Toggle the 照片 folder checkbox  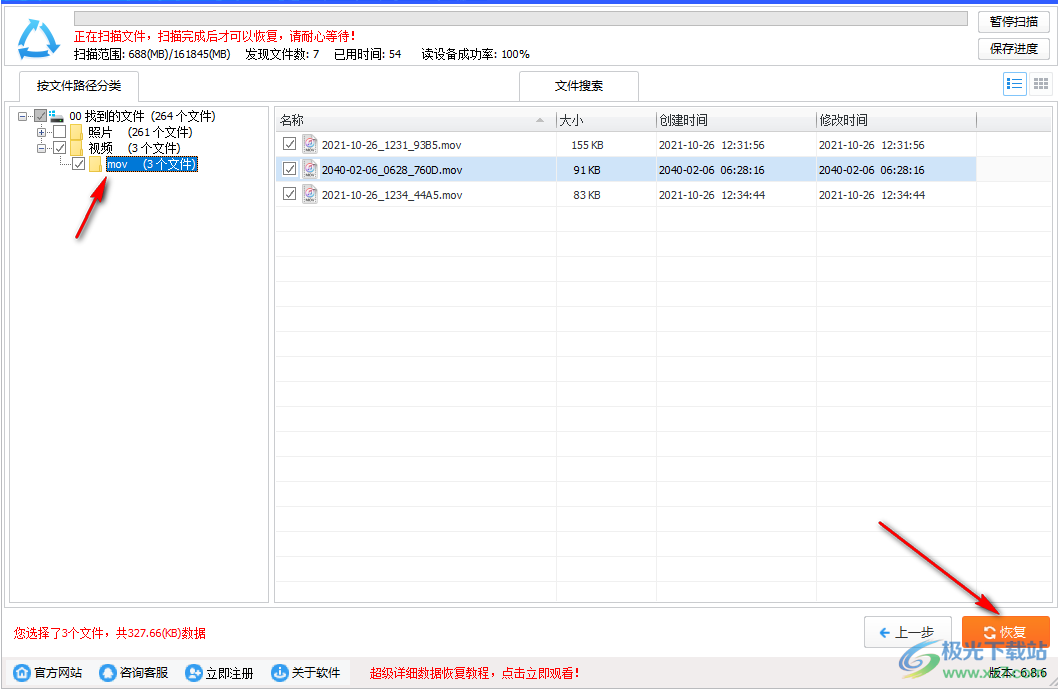coord(58,131)
